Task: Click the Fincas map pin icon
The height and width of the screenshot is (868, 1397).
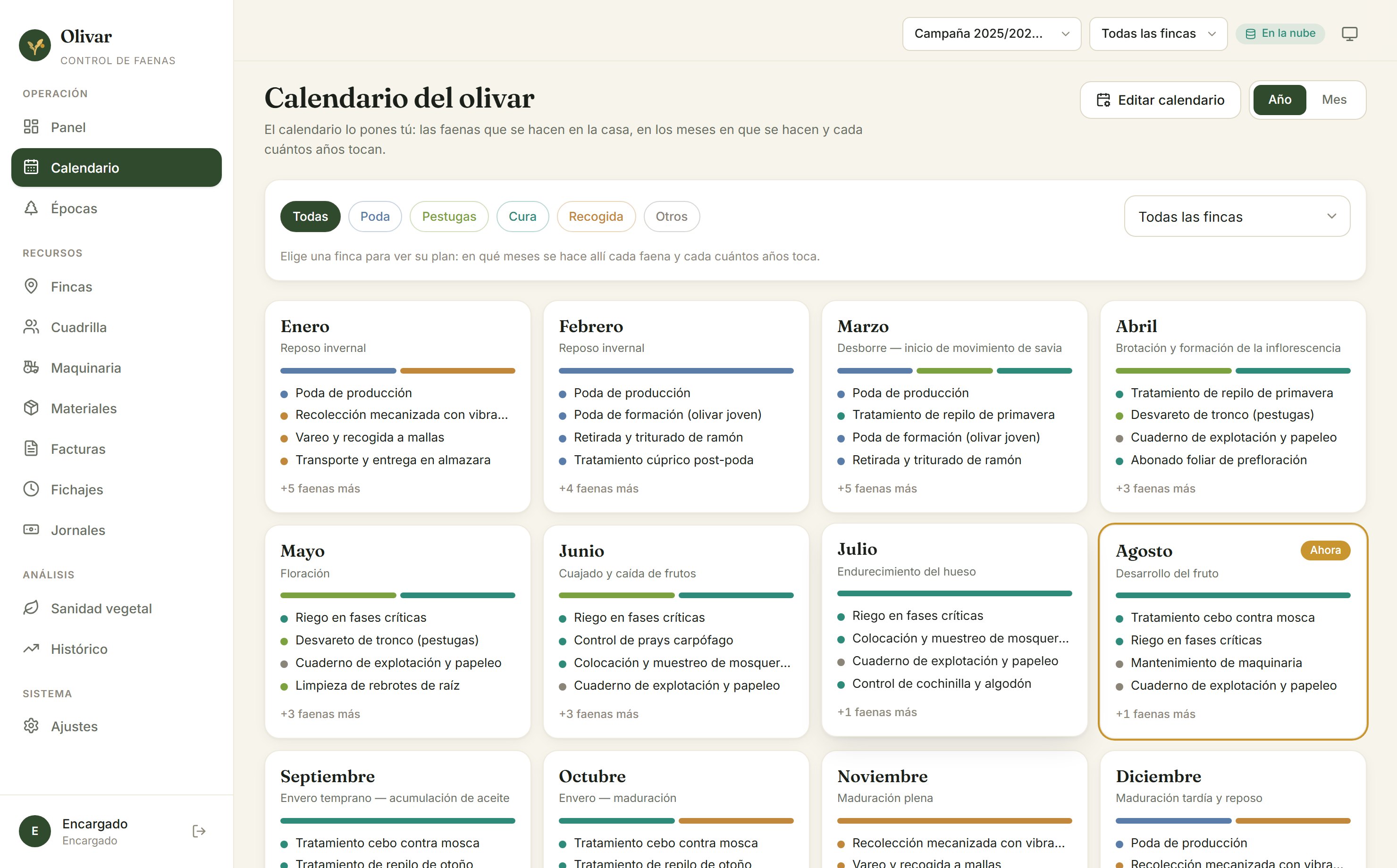Action: 31,286
